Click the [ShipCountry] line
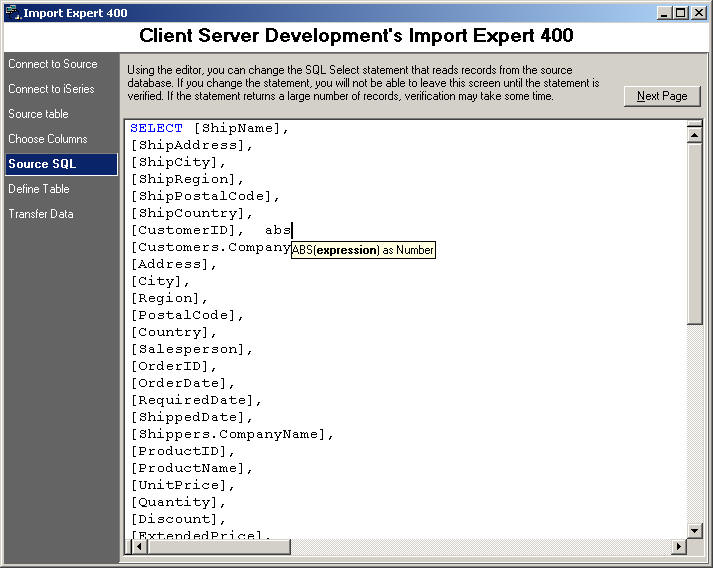 (x=191, y=214)
